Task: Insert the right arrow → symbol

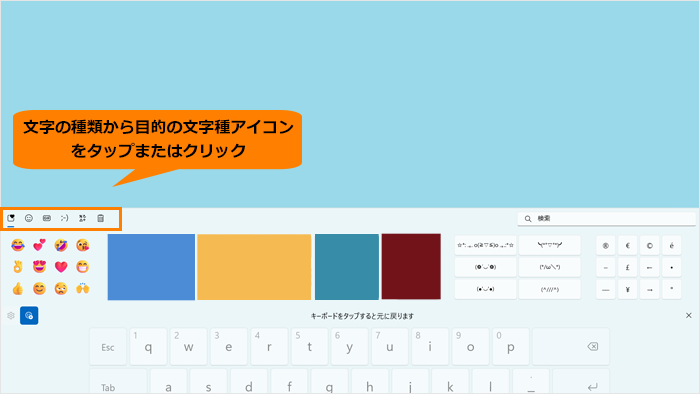Action: tap(650, 290)
